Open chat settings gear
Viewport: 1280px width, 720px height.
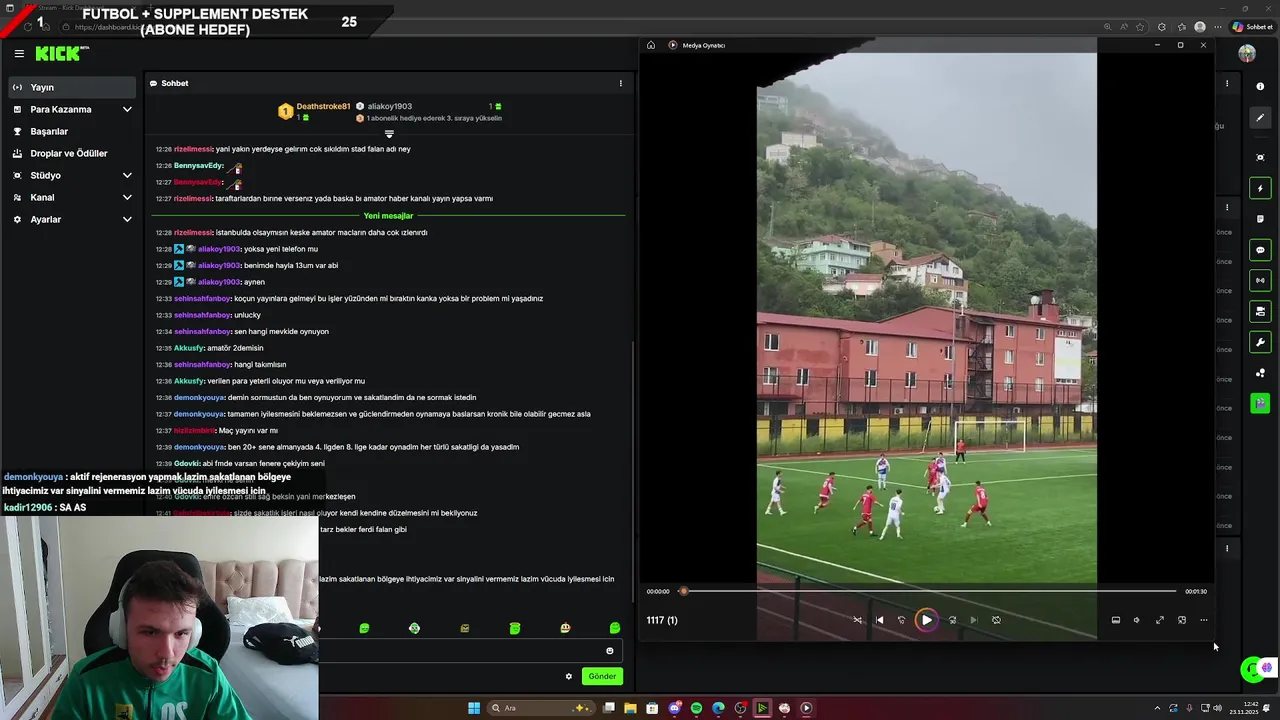569,676
